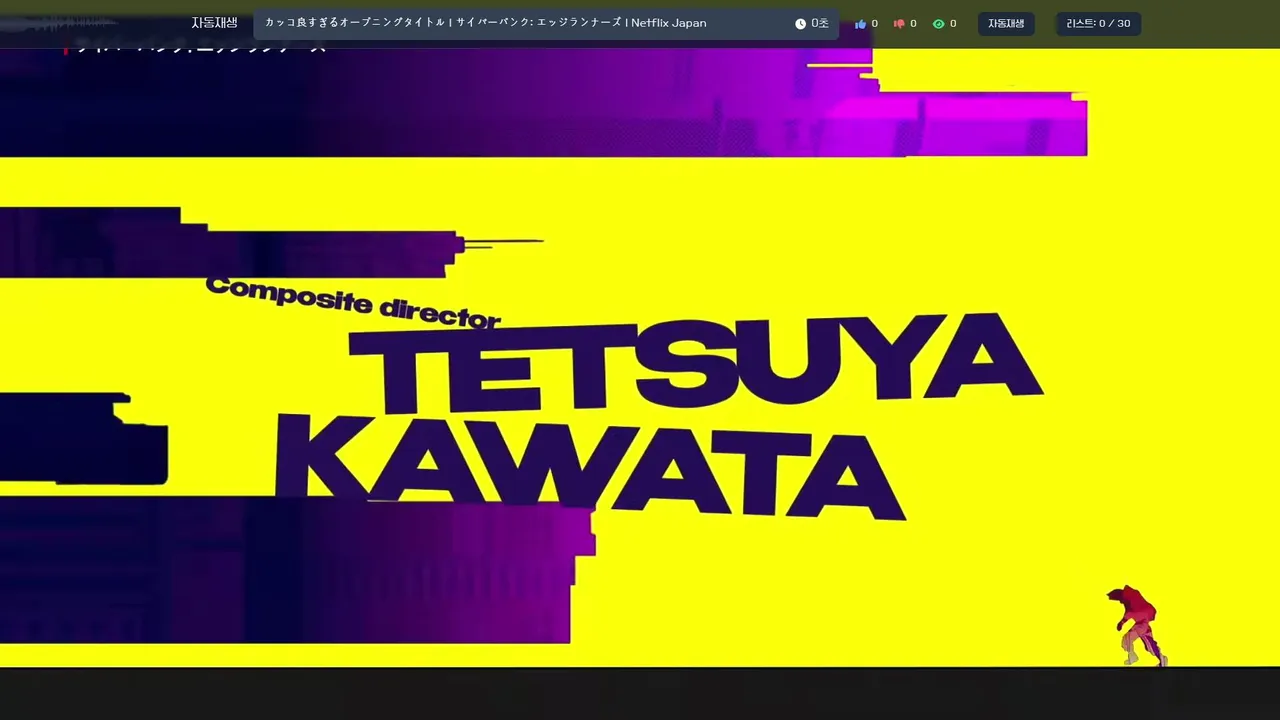Click the video title text containing 'Netflix Japan'
The image size is (1280, 720).
pos(485,23)
